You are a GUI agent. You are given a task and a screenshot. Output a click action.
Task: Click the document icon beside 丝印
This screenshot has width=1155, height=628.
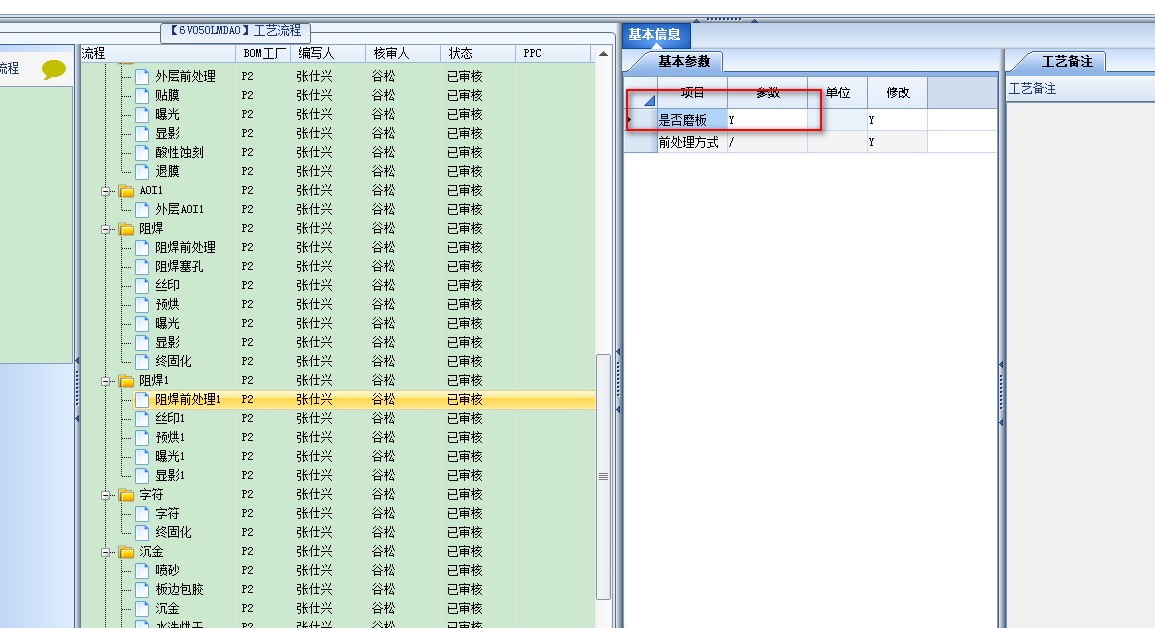point(143,286)
